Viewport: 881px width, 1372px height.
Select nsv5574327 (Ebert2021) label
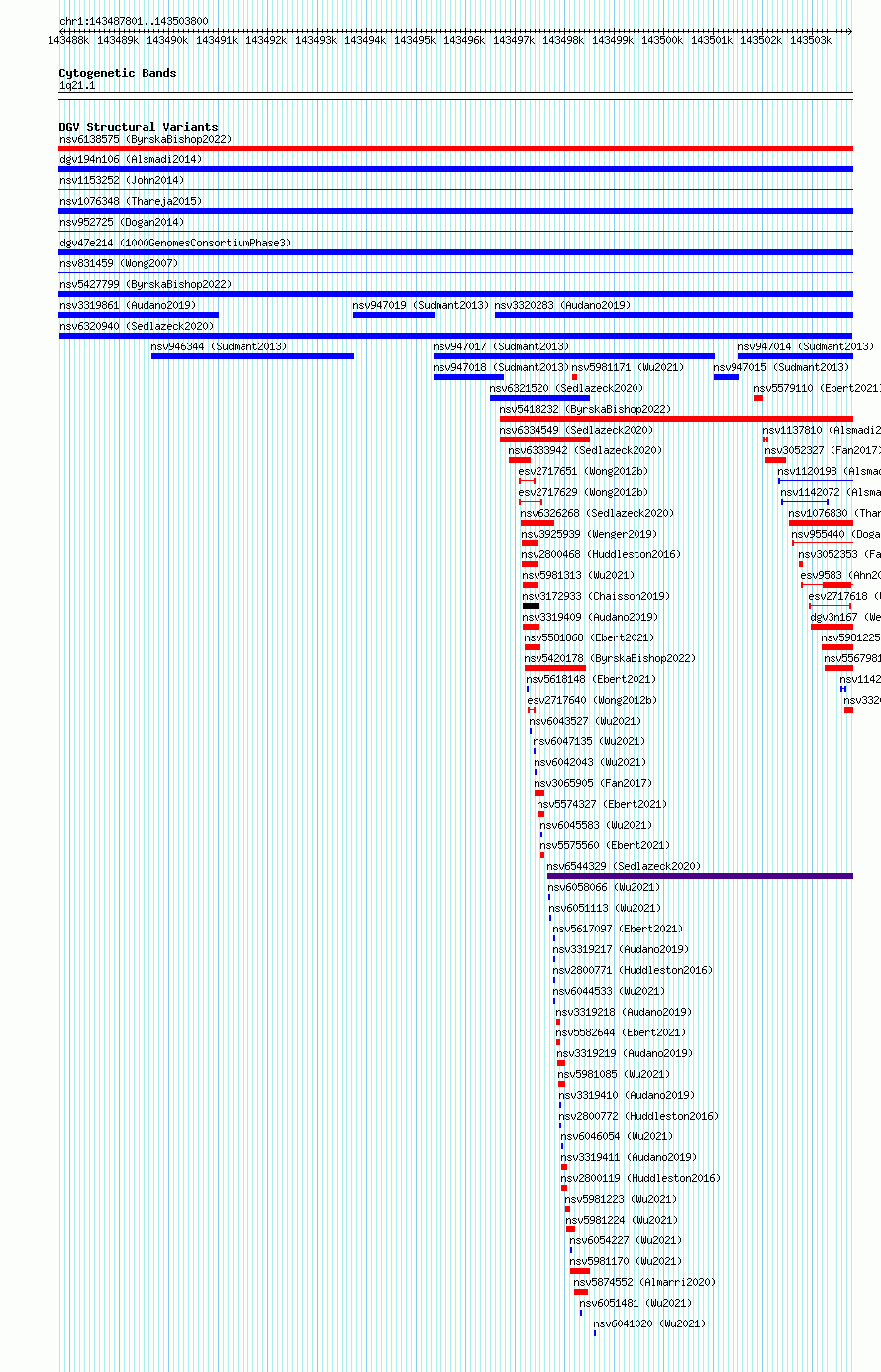pos(603,804)
